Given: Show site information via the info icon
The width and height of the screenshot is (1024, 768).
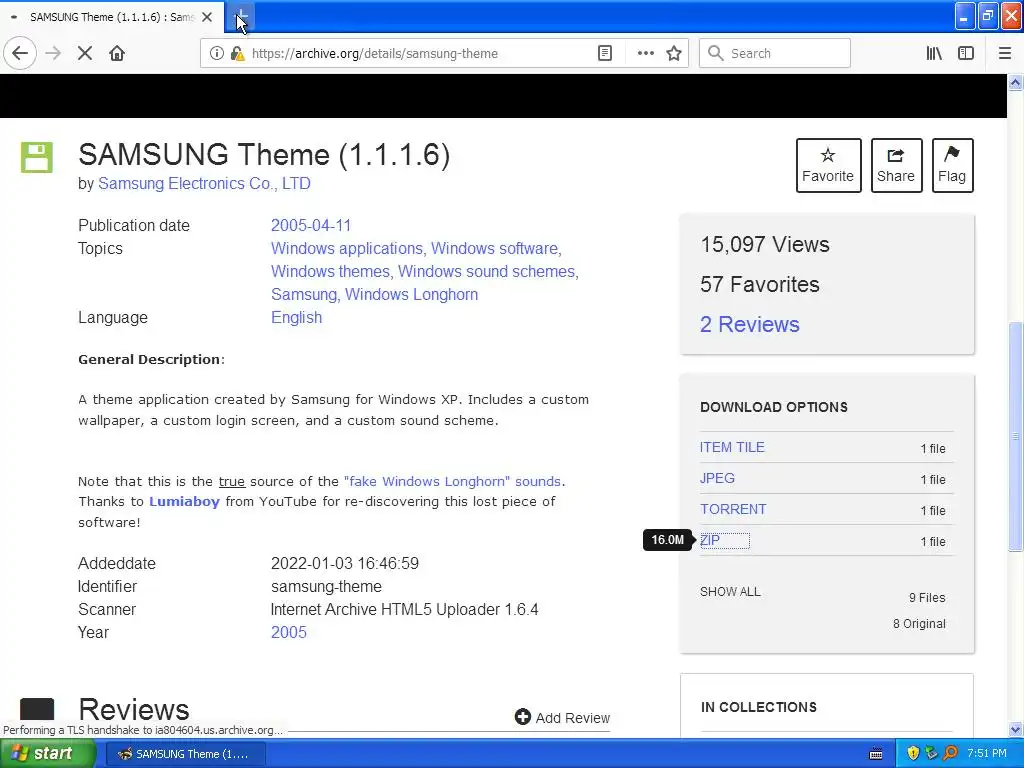Looking at the screenshot, I should tap(216, 54).
